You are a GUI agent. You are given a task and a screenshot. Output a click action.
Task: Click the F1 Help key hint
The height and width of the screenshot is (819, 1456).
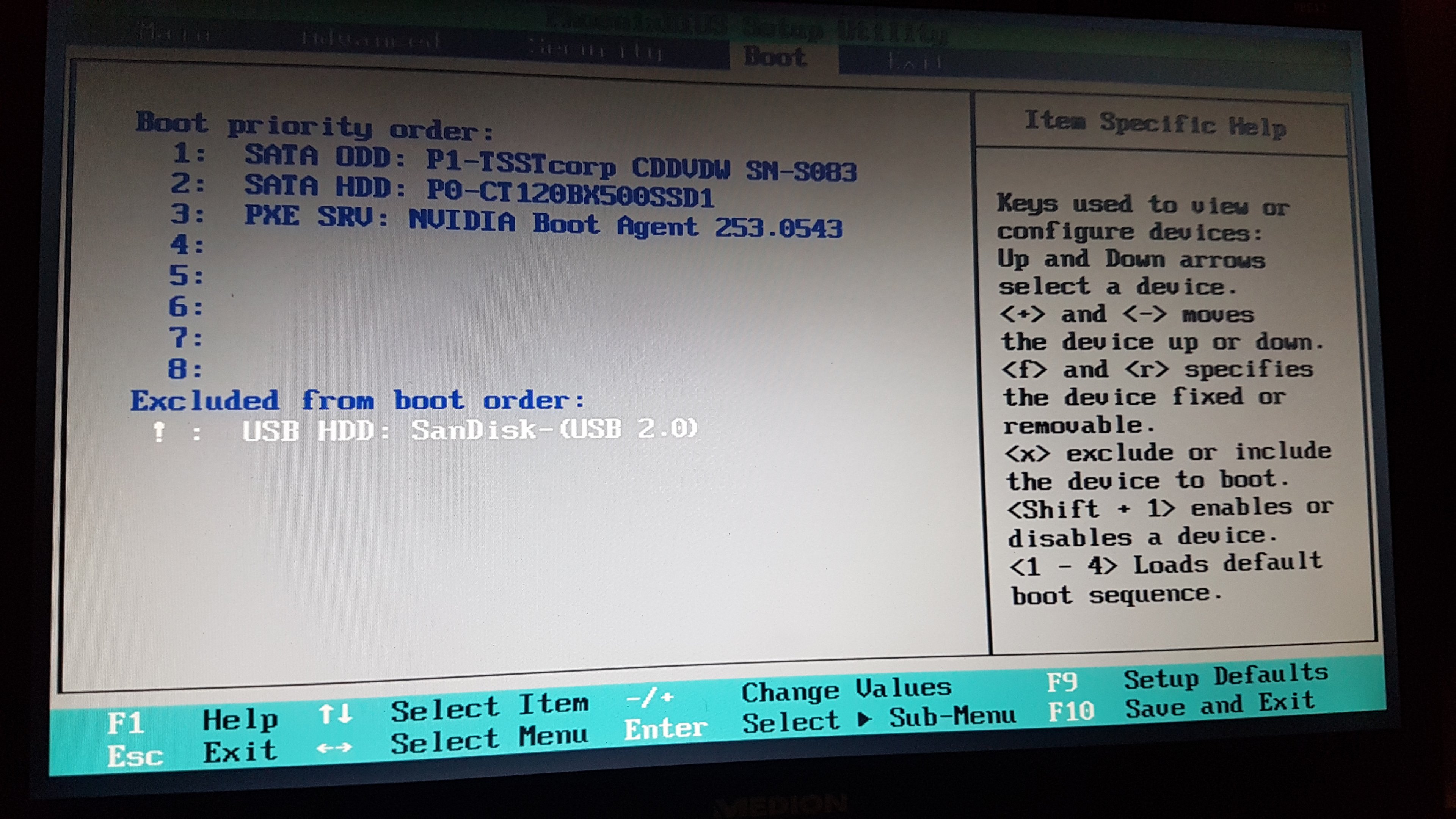126,723
